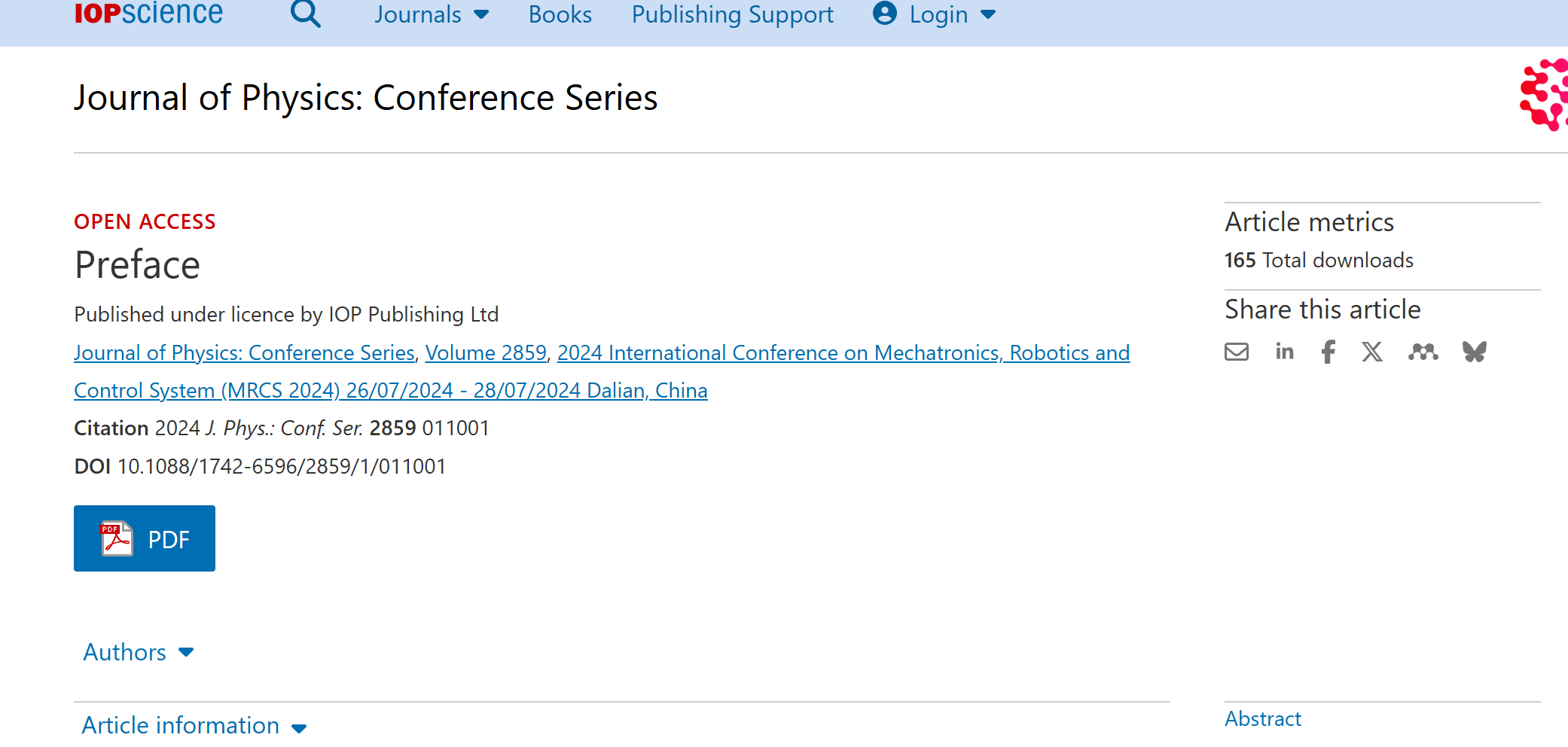Screen dimensions: 1568x747
Task: Expand the Authors section
Action: 139,652
